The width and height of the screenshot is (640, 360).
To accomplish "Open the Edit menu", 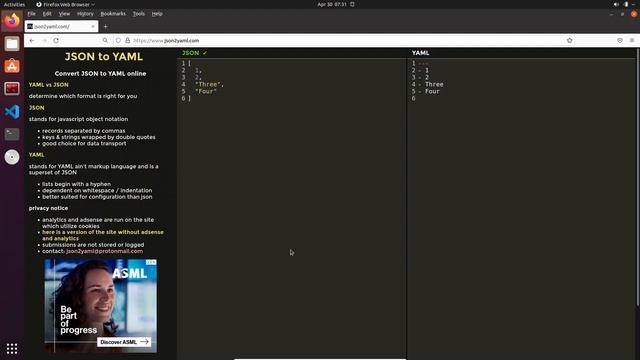I will (47, 14).
